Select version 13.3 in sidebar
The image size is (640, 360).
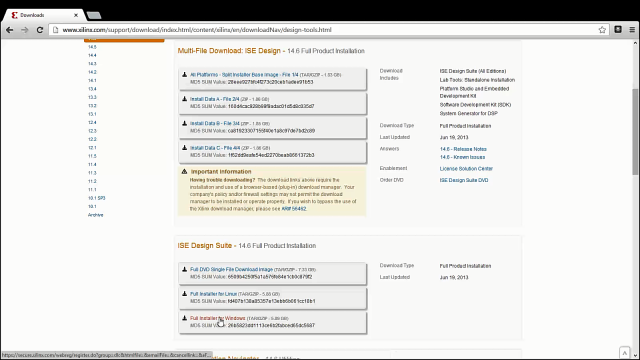click(x=92, y=97)
